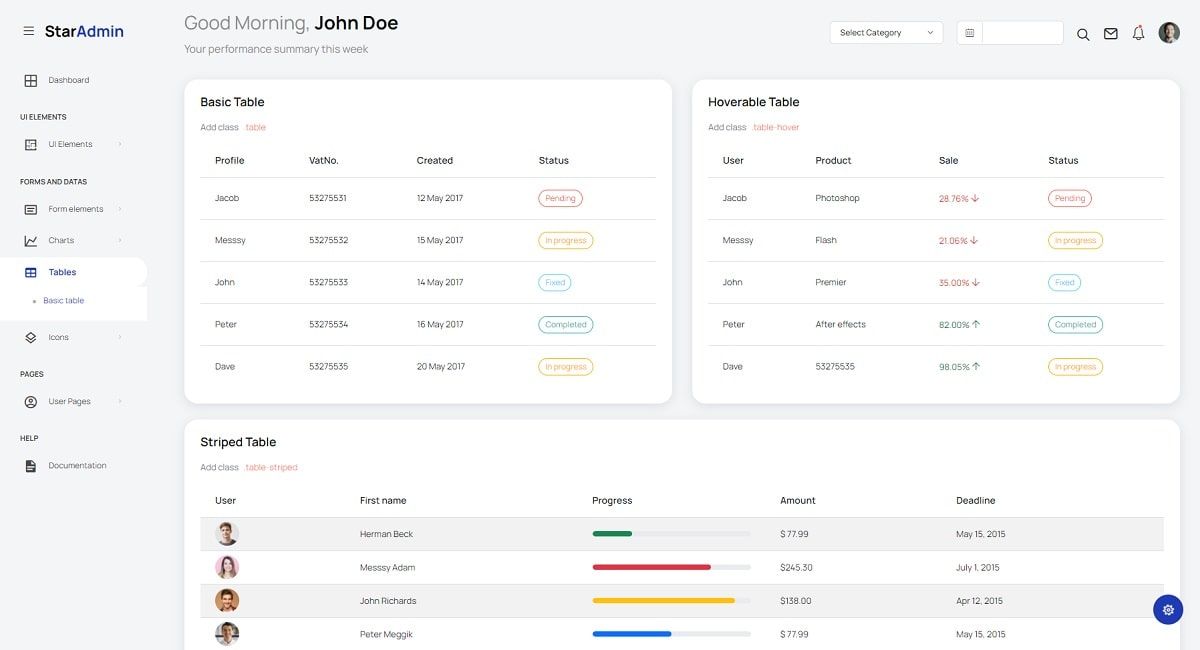
Task: Click the down arrow beside 28.76%
Action: coord(975,198)
